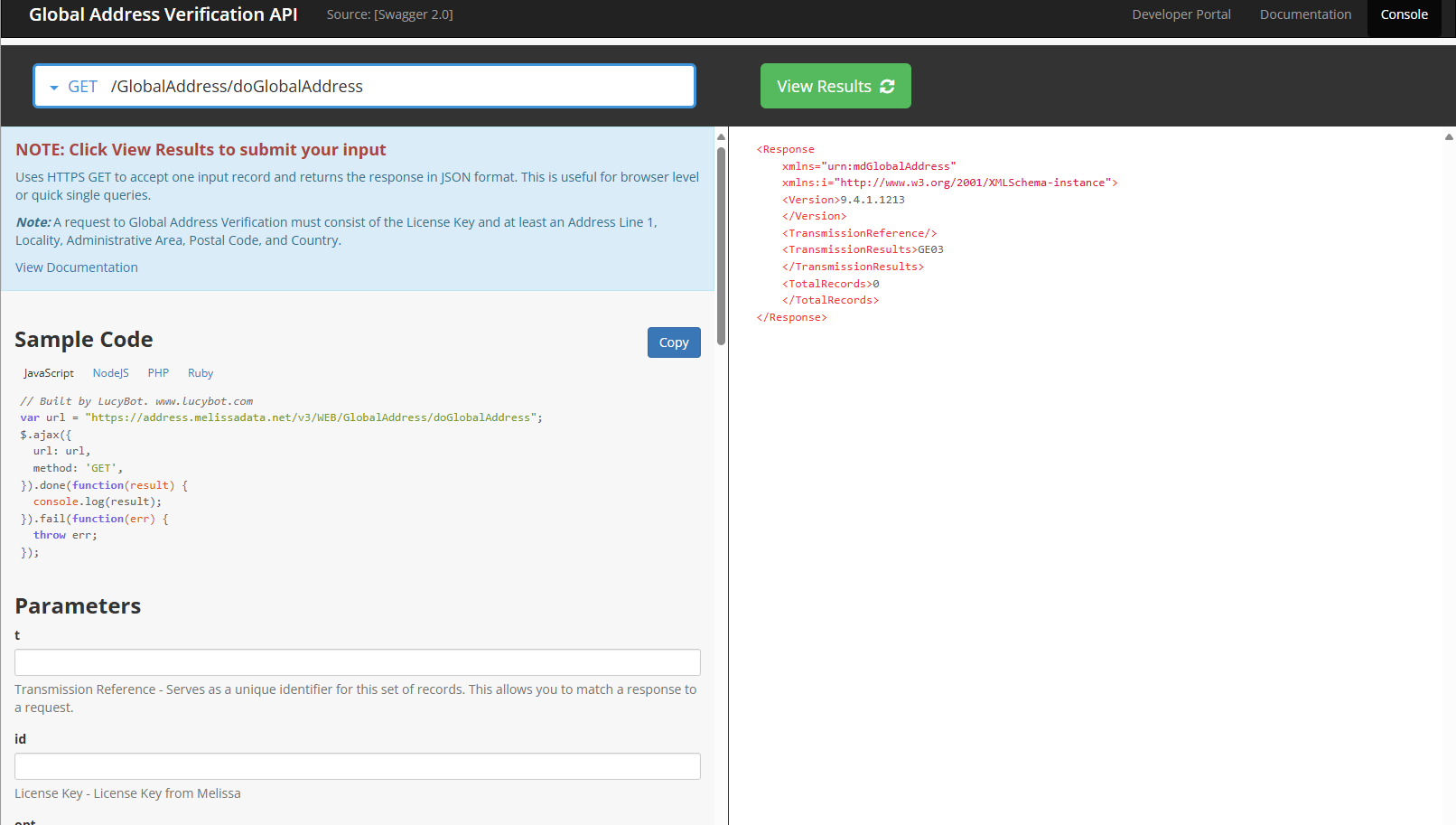Click the Transmission Reference description text
Screen dimensions: 1456x825
(356, 698)
